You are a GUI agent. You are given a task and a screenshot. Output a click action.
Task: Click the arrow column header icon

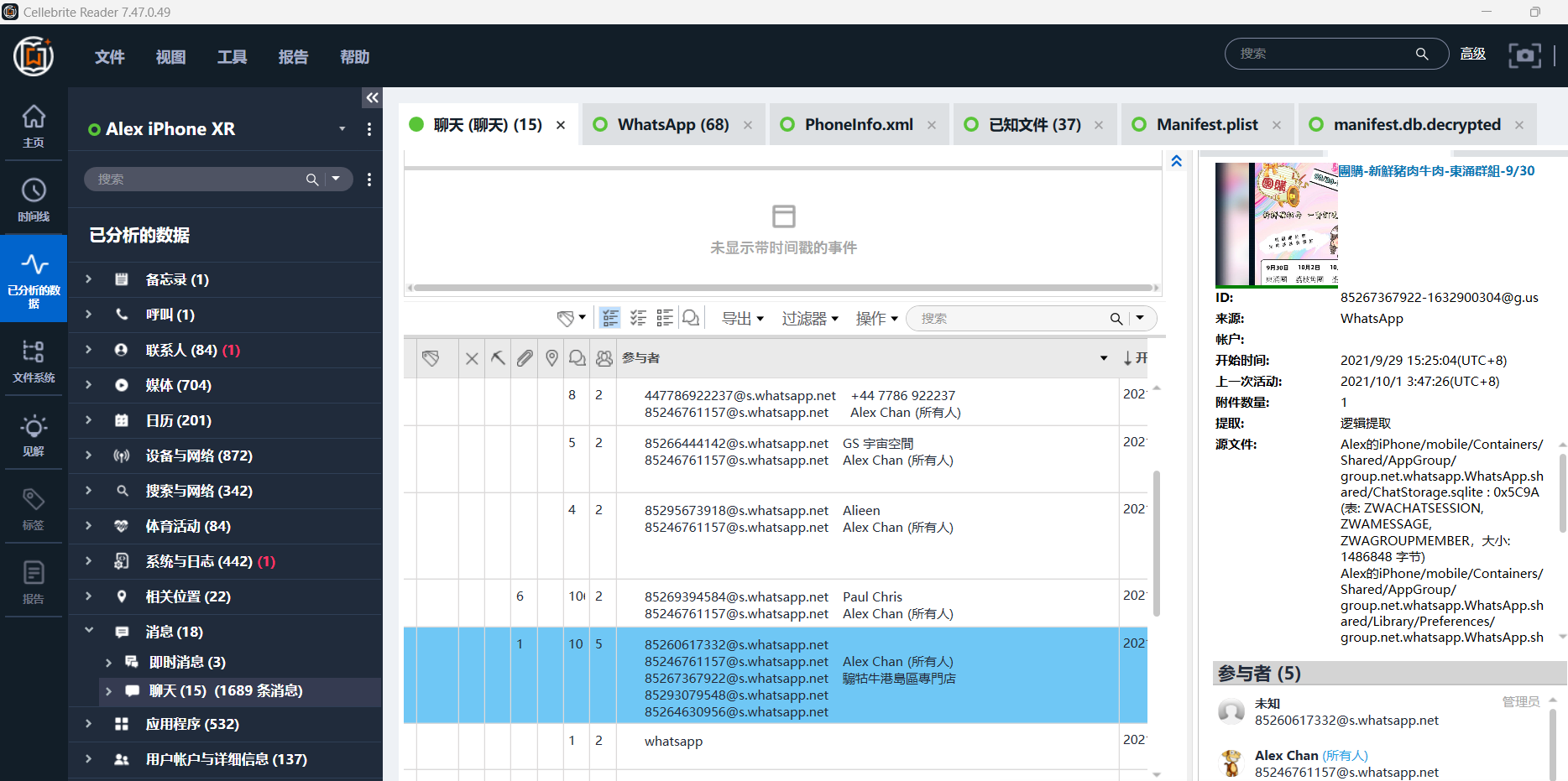tap(498, 358)
